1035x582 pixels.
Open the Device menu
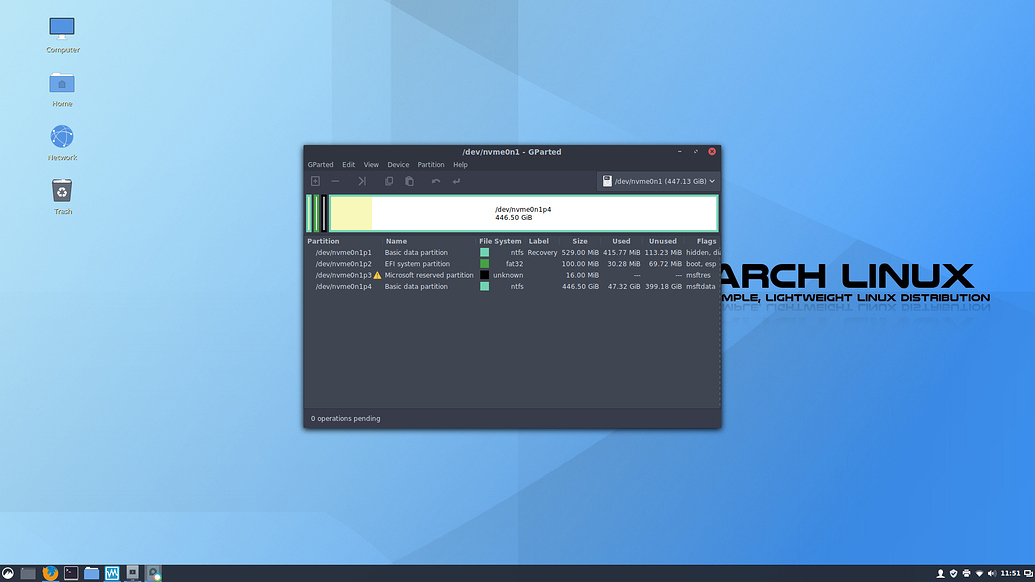point(398,165)
